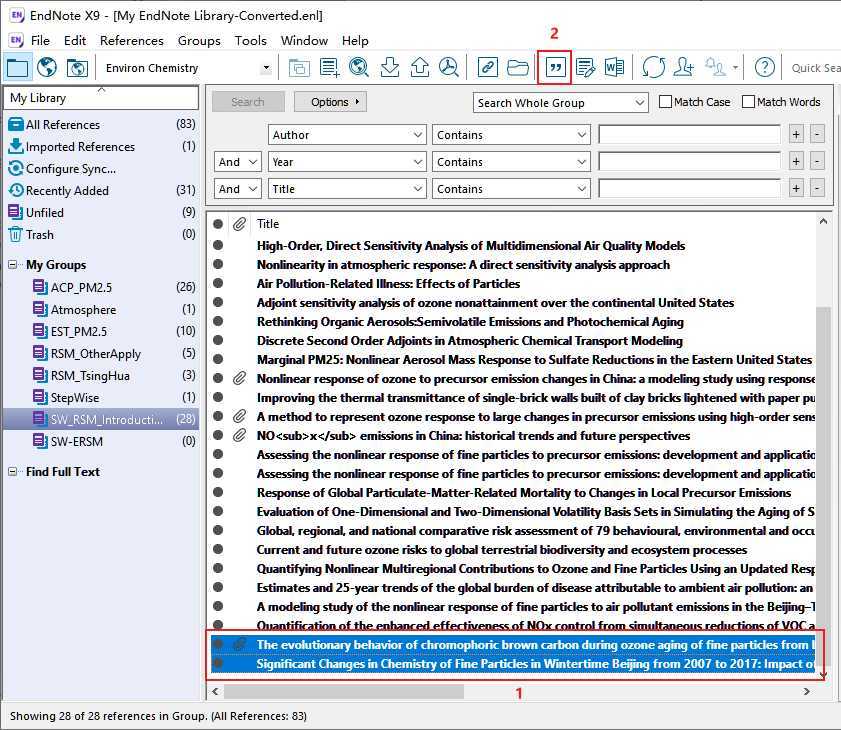The width and height of the screenshot is (841, 730).
Task: Open Online Search globe-magnifier icon
Action: 359,68
